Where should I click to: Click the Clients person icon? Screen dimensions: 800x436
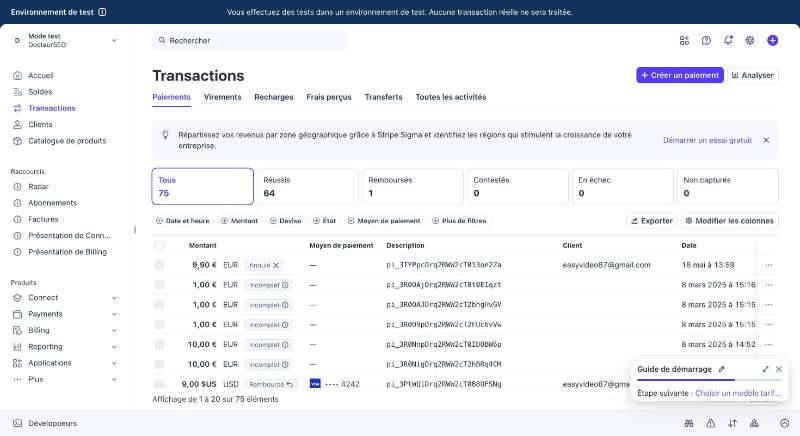17,124
